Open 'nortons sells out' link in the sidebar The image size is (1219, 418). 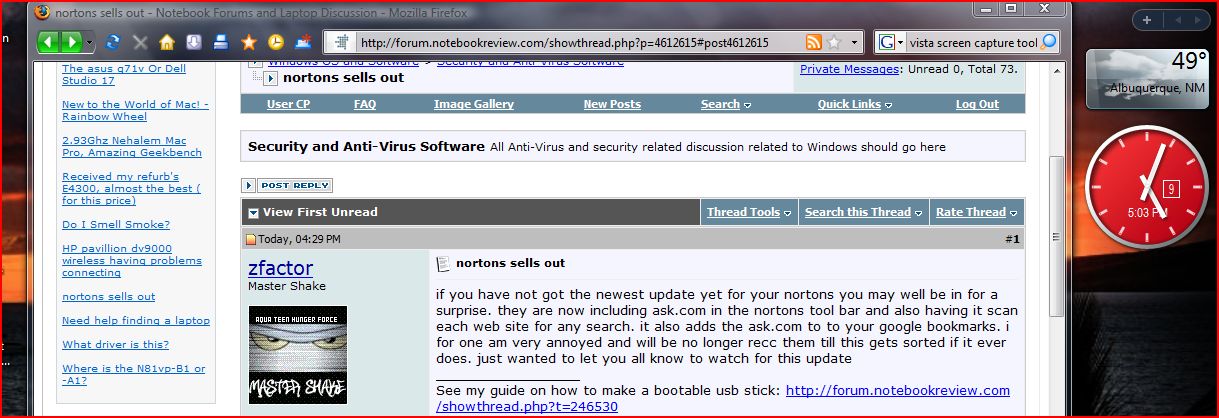(108, 296)
